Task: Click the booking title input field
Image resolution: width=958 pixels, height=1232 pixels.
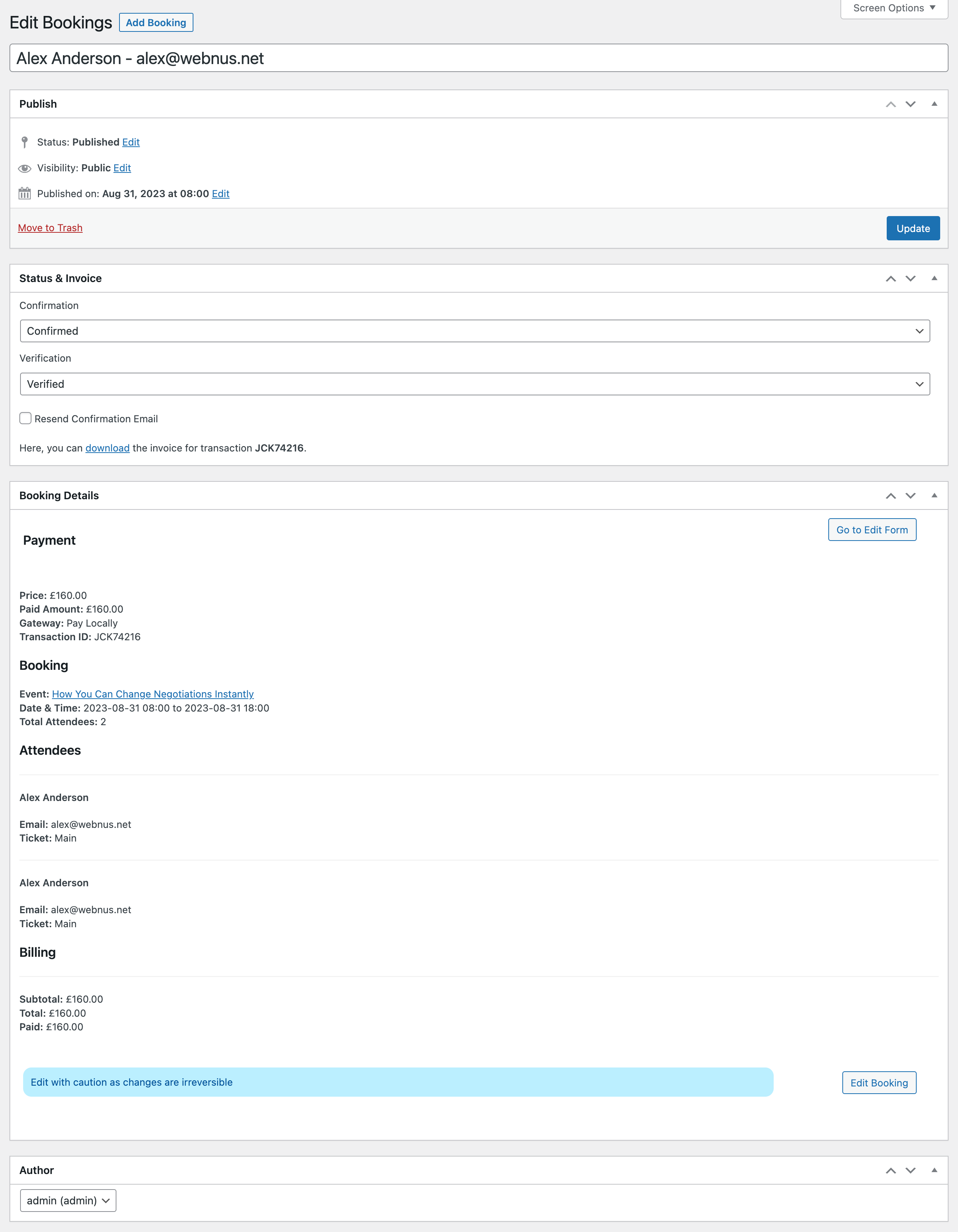Action: point(478,58)
